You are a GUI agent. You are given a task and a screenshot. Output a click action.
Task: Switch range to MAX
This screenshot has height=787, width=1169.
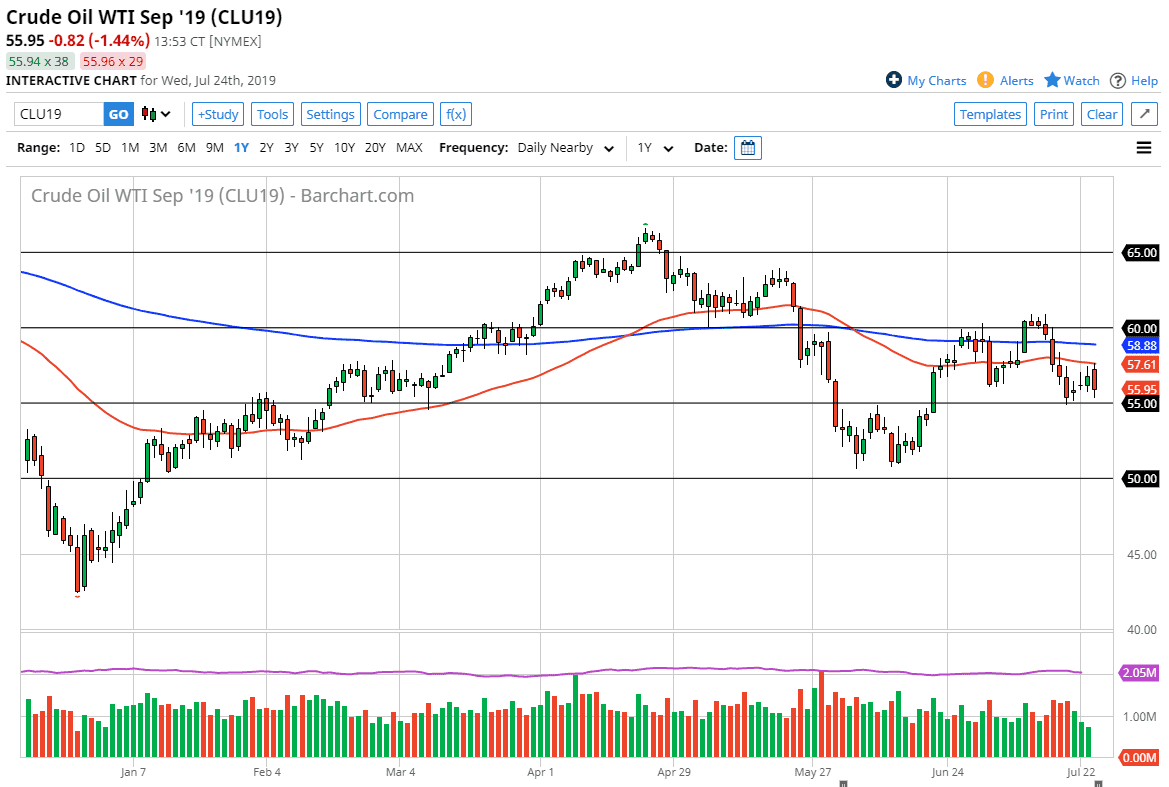409,147
